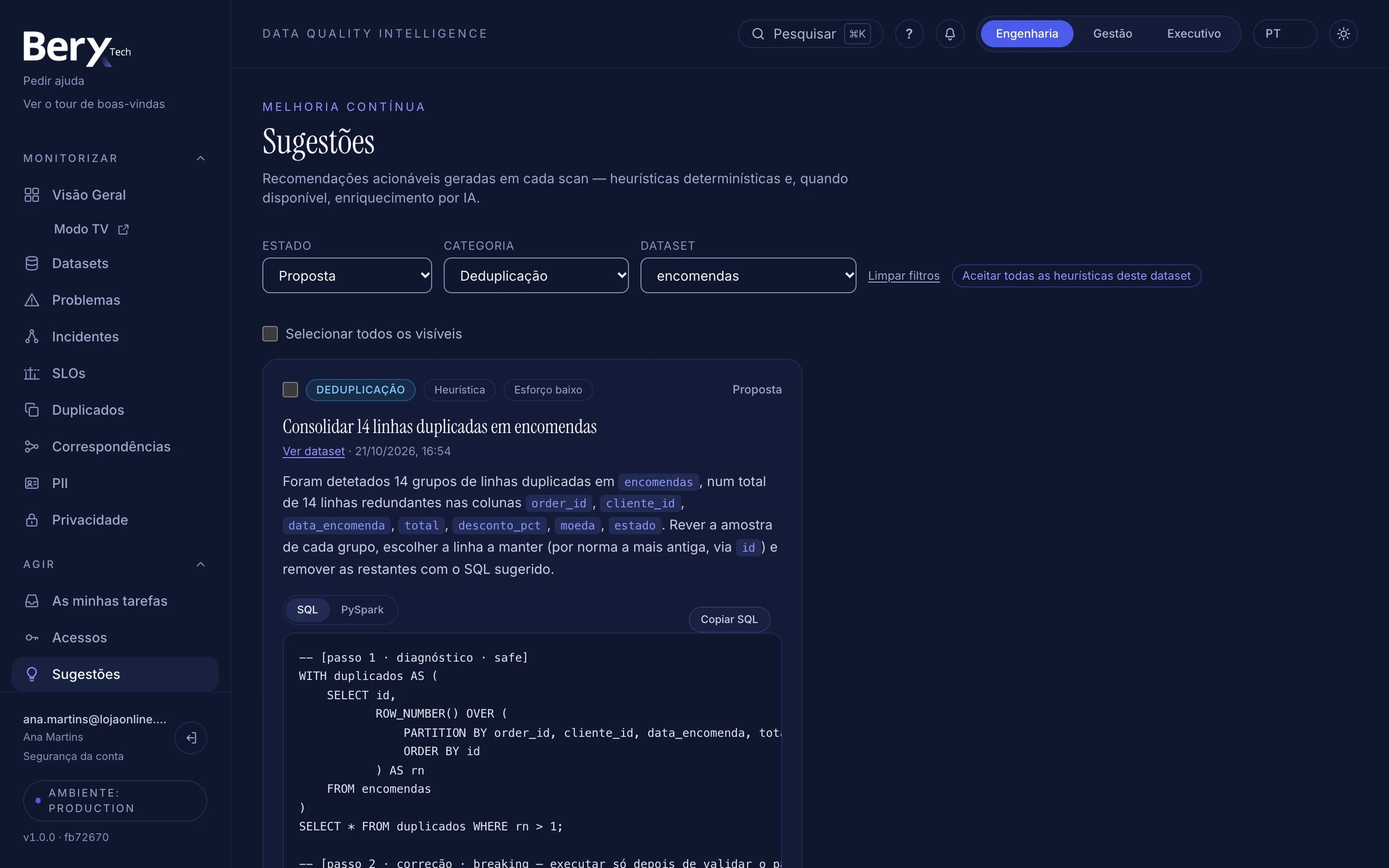Click the Problemas warning triangle icon
The image size is (1389, 868).
31,300
